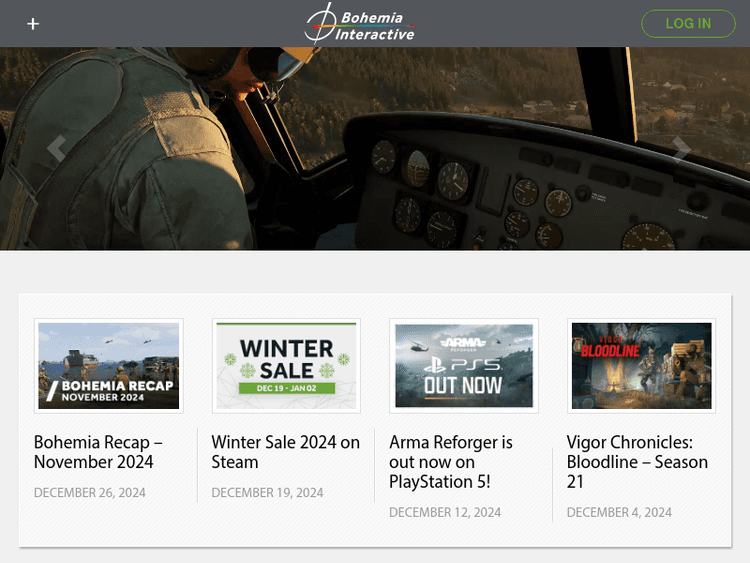Click the Bohemia Interactive wordmark text
The width and height of the screenshot is (750, 563).
point(374,26)
